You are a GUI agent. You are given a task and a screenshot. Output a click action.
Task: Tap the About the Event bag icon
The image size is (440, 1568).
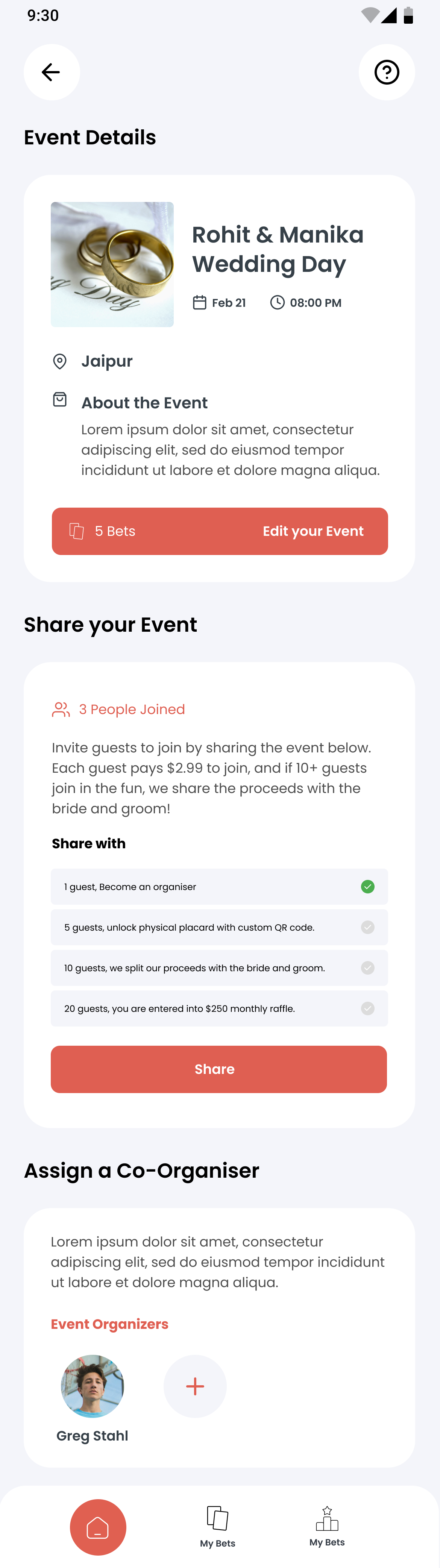60,399
